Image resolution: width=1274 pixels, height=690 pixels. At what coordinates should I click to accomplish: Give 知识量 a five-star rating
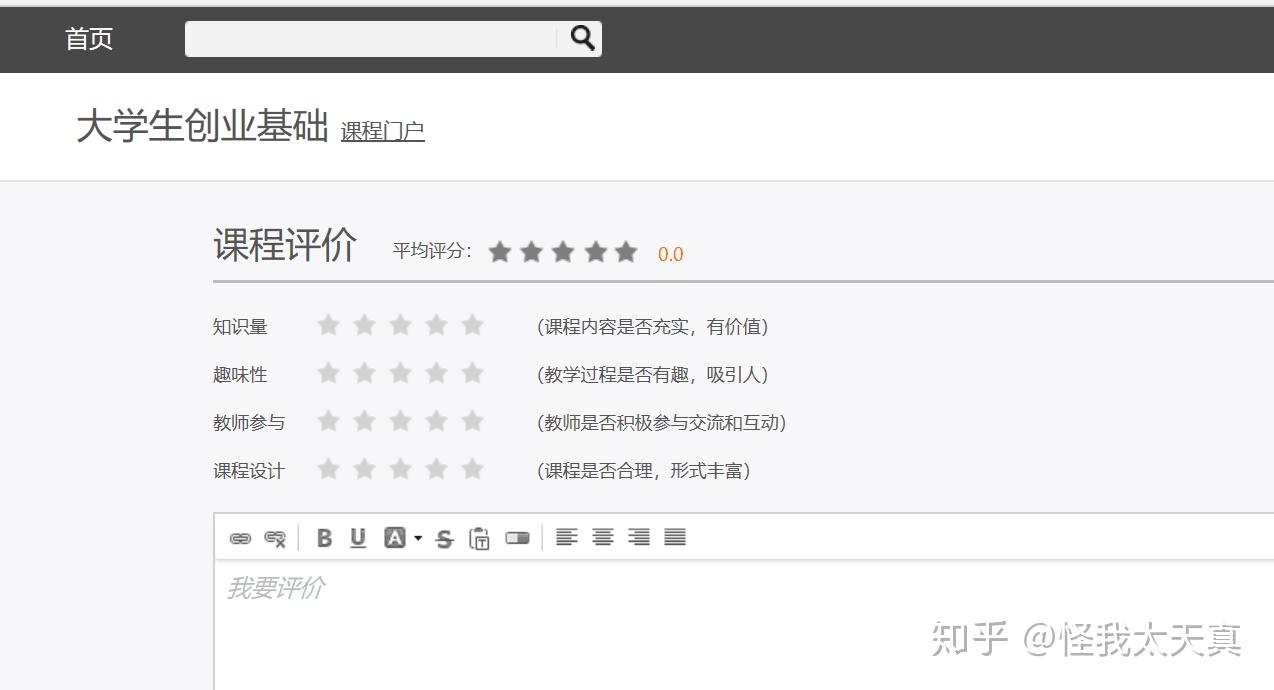473,325
